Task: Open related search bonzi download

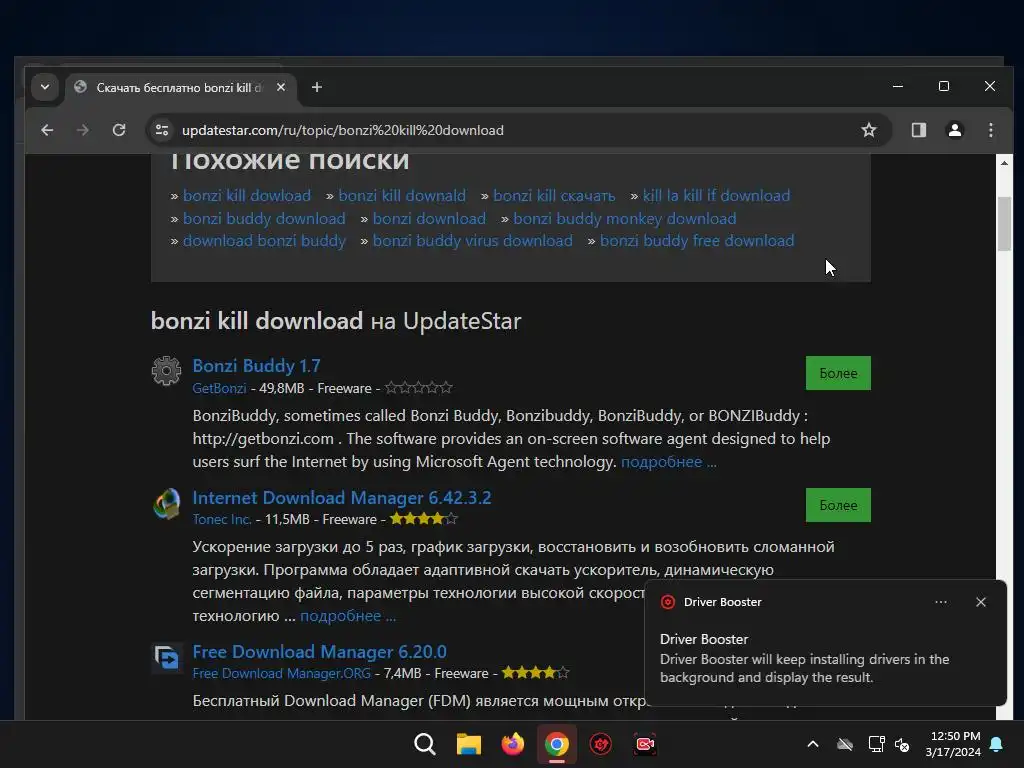Action: click(429, 218)
